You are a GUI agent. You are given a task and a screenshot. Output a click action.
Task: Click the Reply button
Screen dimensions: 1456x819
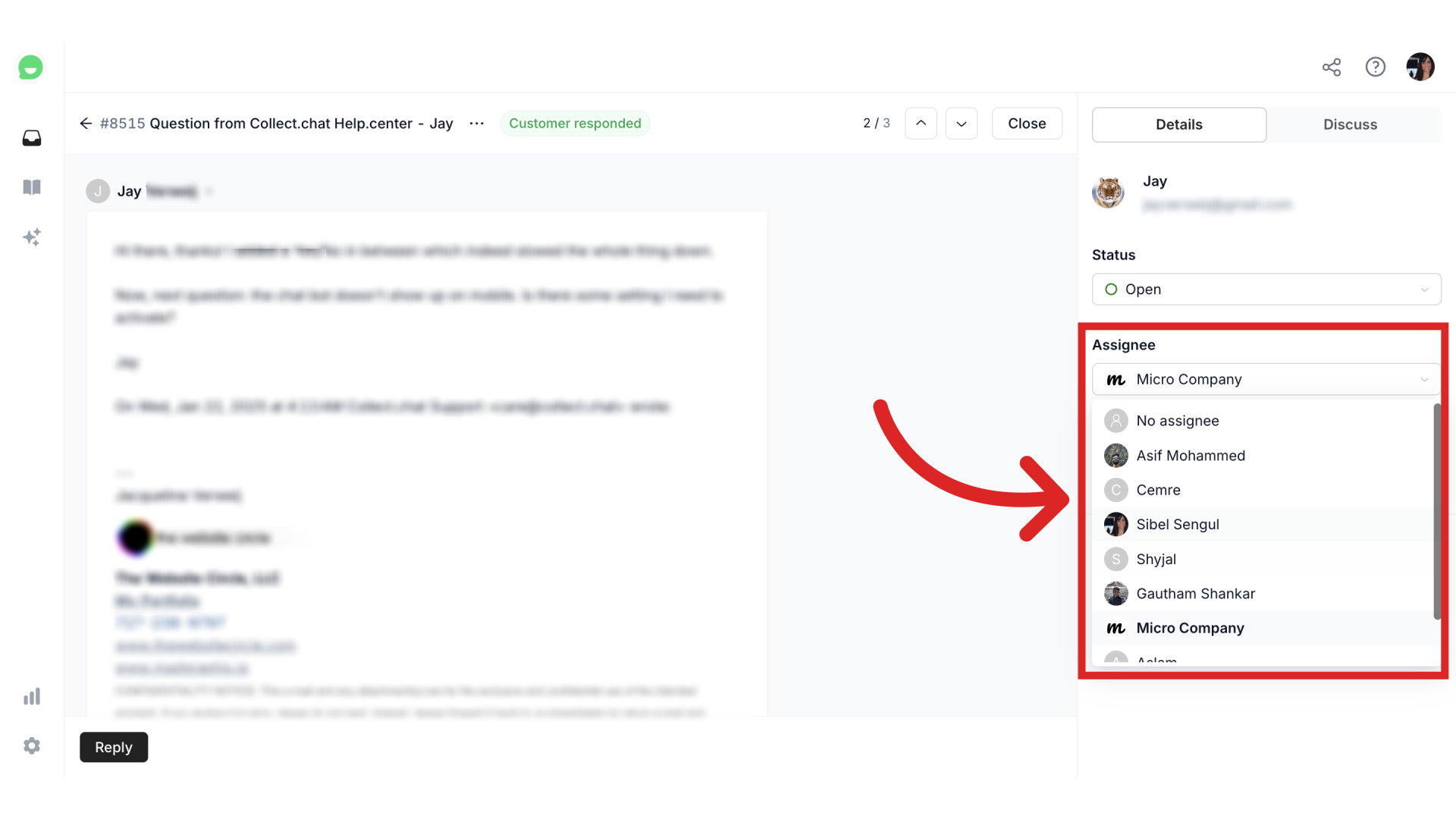pos(113,747)
